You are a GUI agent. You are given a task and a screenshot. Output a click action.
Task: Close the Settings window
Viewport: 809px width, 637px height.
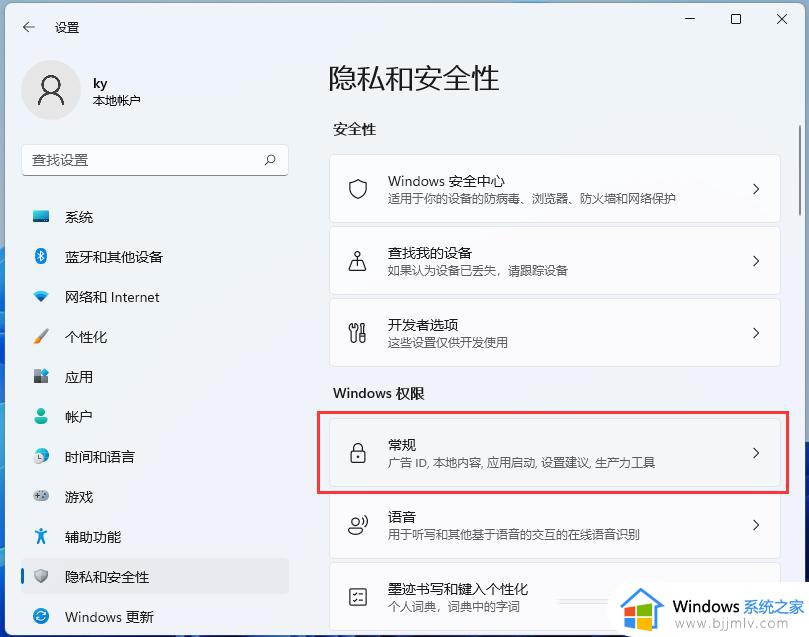click(x=782, y=19)
